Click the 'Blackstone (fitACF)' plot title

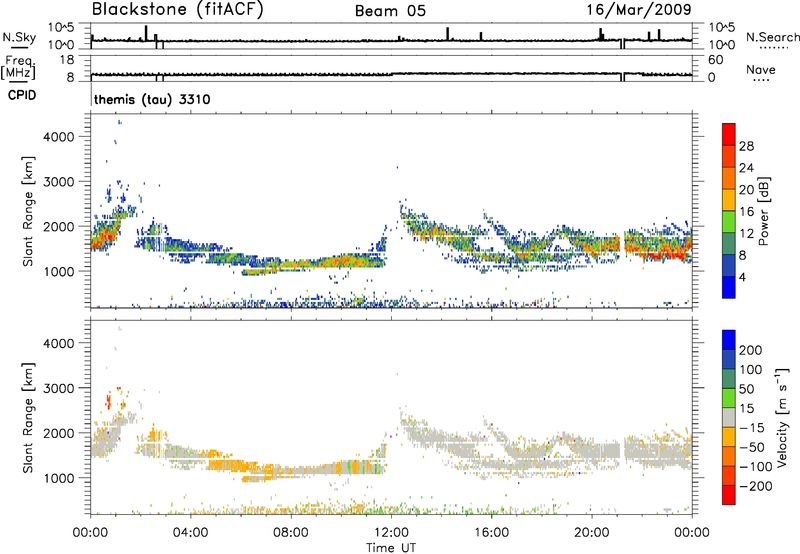(178, 10)
